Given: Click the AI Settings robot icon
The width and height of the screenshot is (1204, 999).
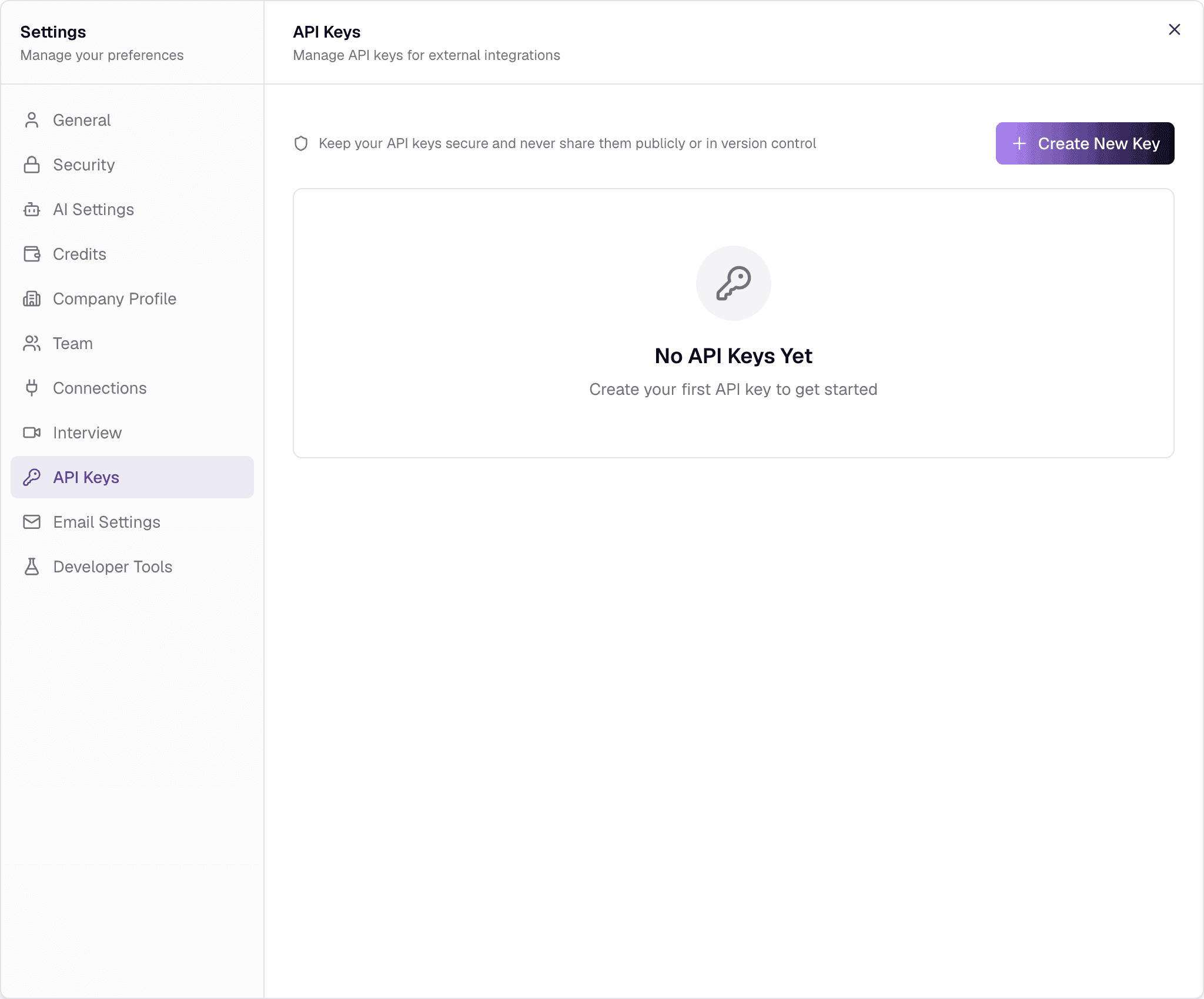Looking at the screenshot, I should [x=32, y=209].
